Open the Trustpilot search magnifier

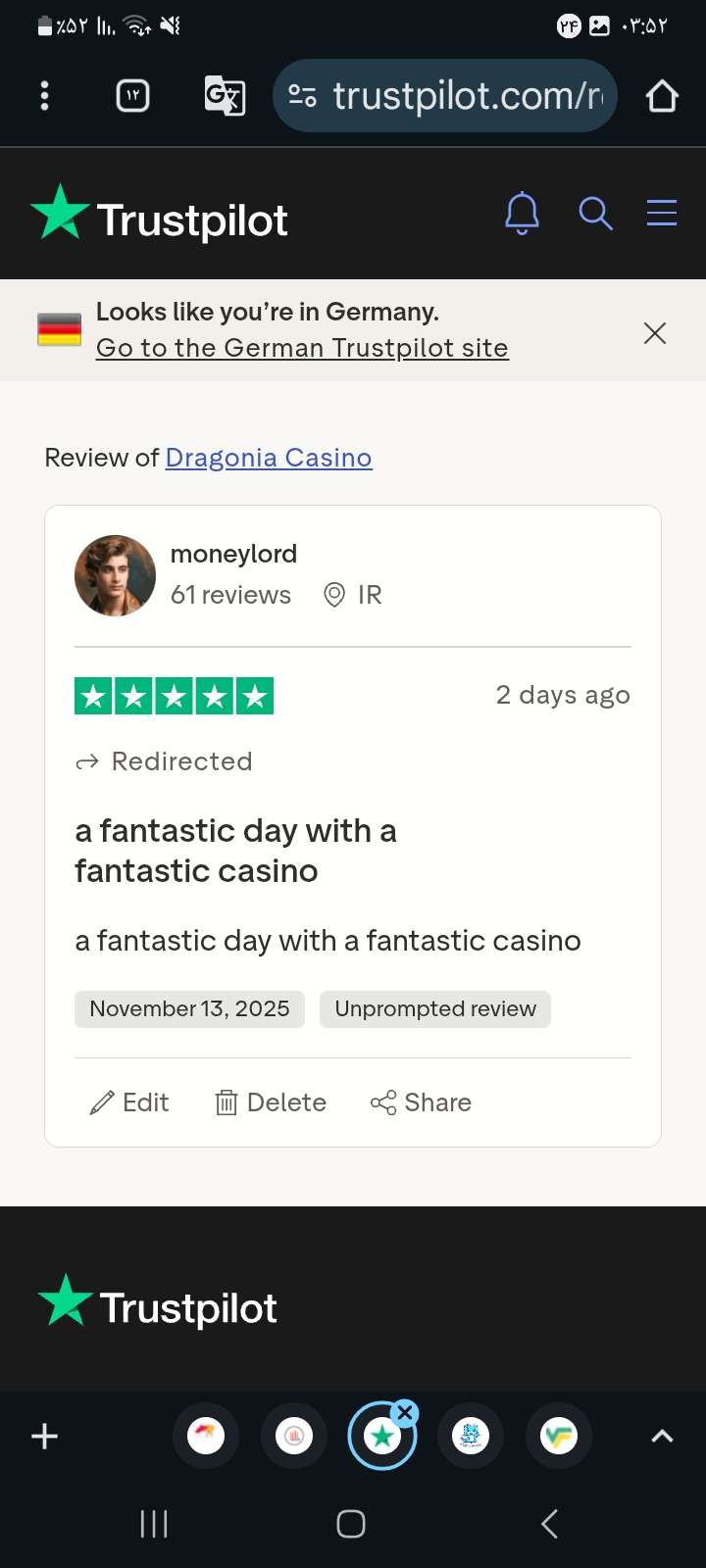click(x=595, y=213)
